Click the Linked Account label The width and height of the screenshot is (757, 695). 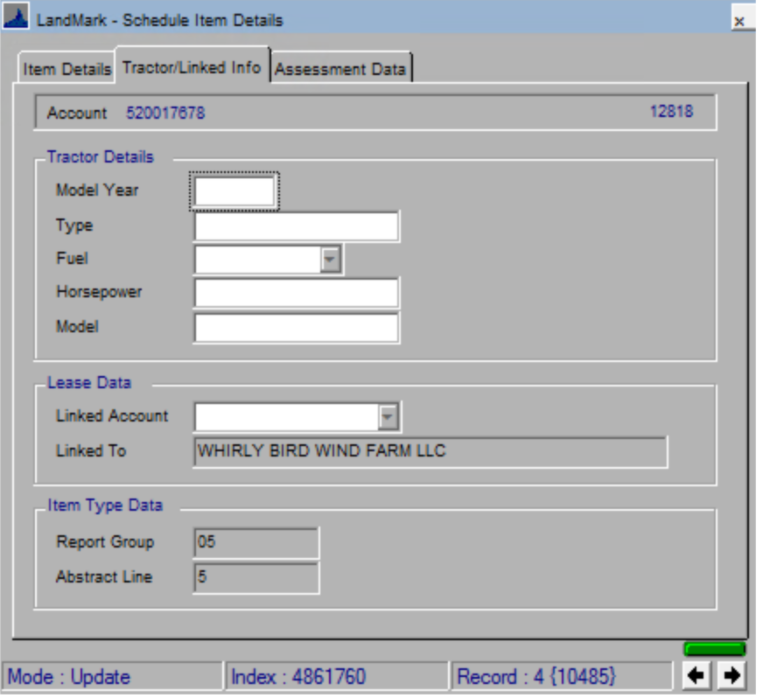click(x=112, y=416)
